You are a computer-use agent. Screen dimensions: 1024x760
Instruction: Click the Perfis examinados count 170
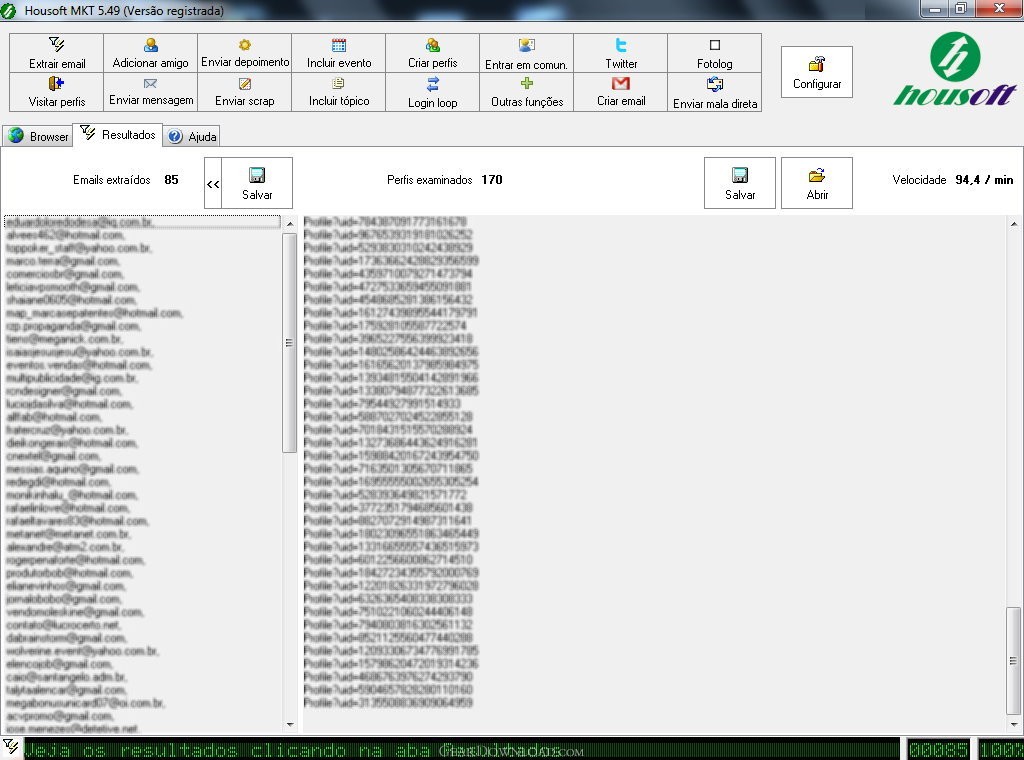point(492,180)
